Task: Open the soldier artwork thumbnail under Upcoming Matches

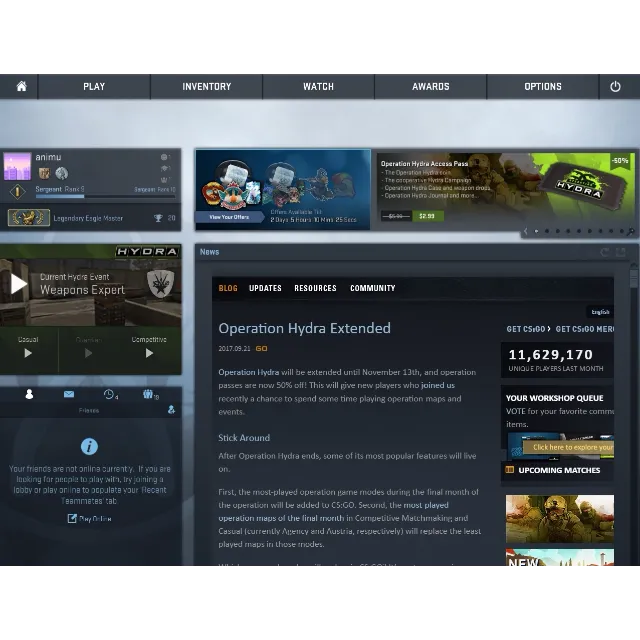Action: (x=560, y=519)
